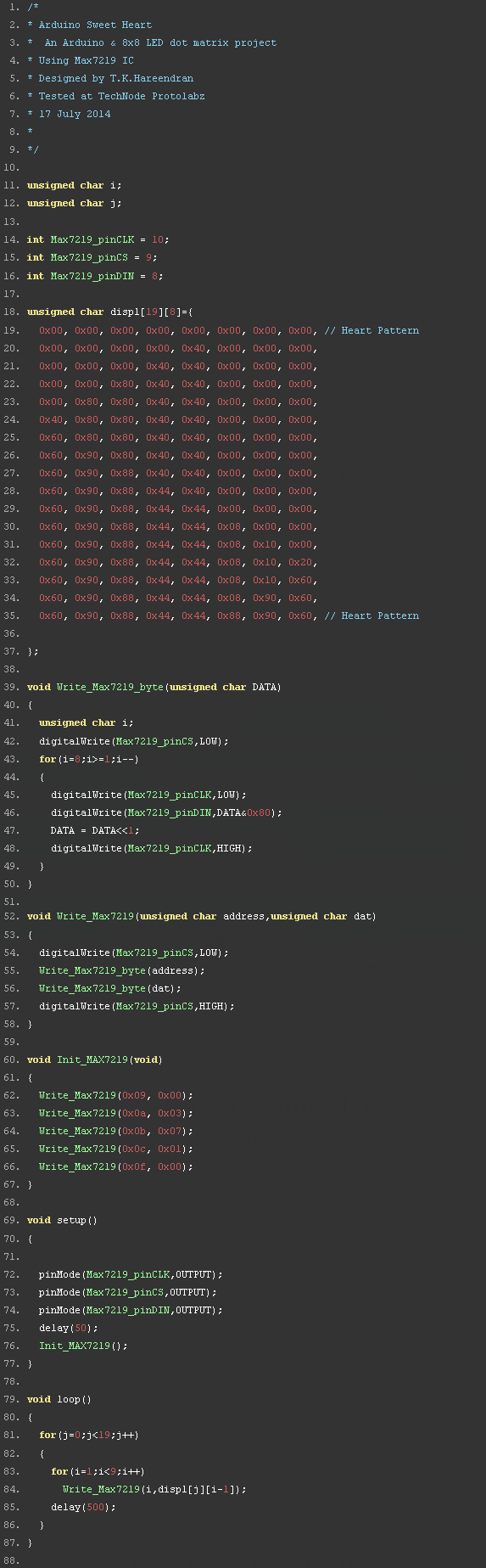
Task: Select "Write_Max7219(0x09, 0x00);" call
Action: click(x=116, y=1095)
